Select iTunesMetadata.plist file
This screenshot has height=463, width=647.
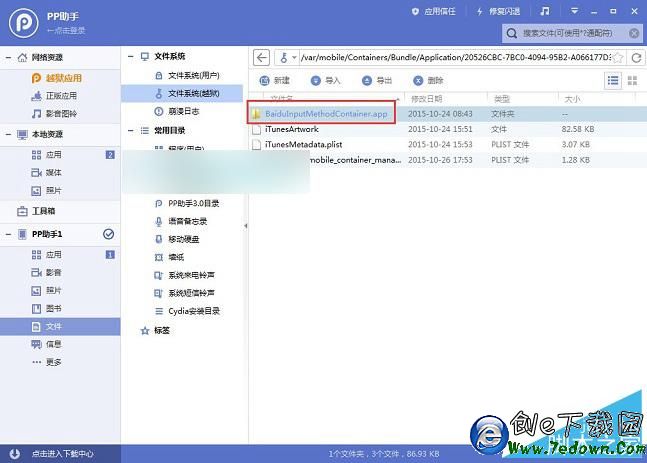coord(304,144)
